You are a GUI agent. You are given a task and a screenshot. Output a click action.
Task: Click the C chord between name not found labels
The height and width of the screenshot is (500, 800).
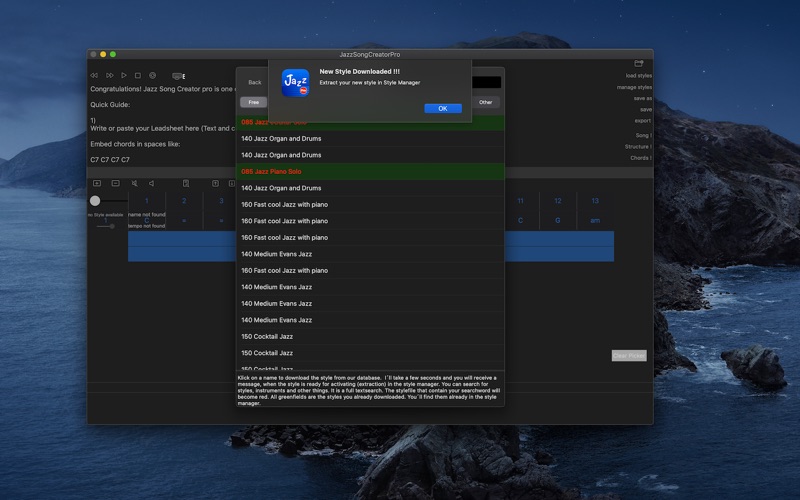[146, 220]
